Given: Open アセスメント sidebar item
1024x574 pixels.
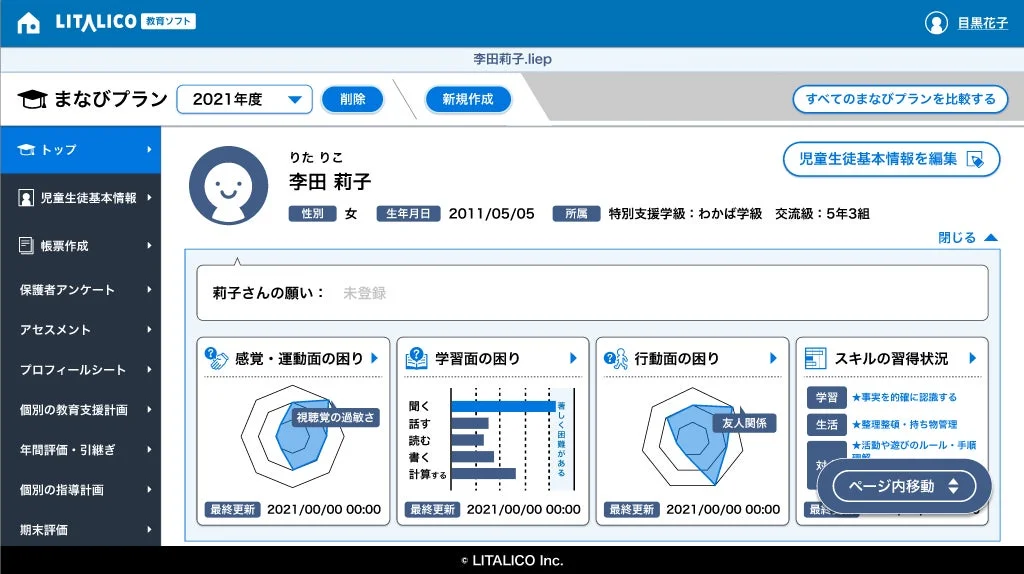Looking at the screenshot, I should [x=80, y=330].
